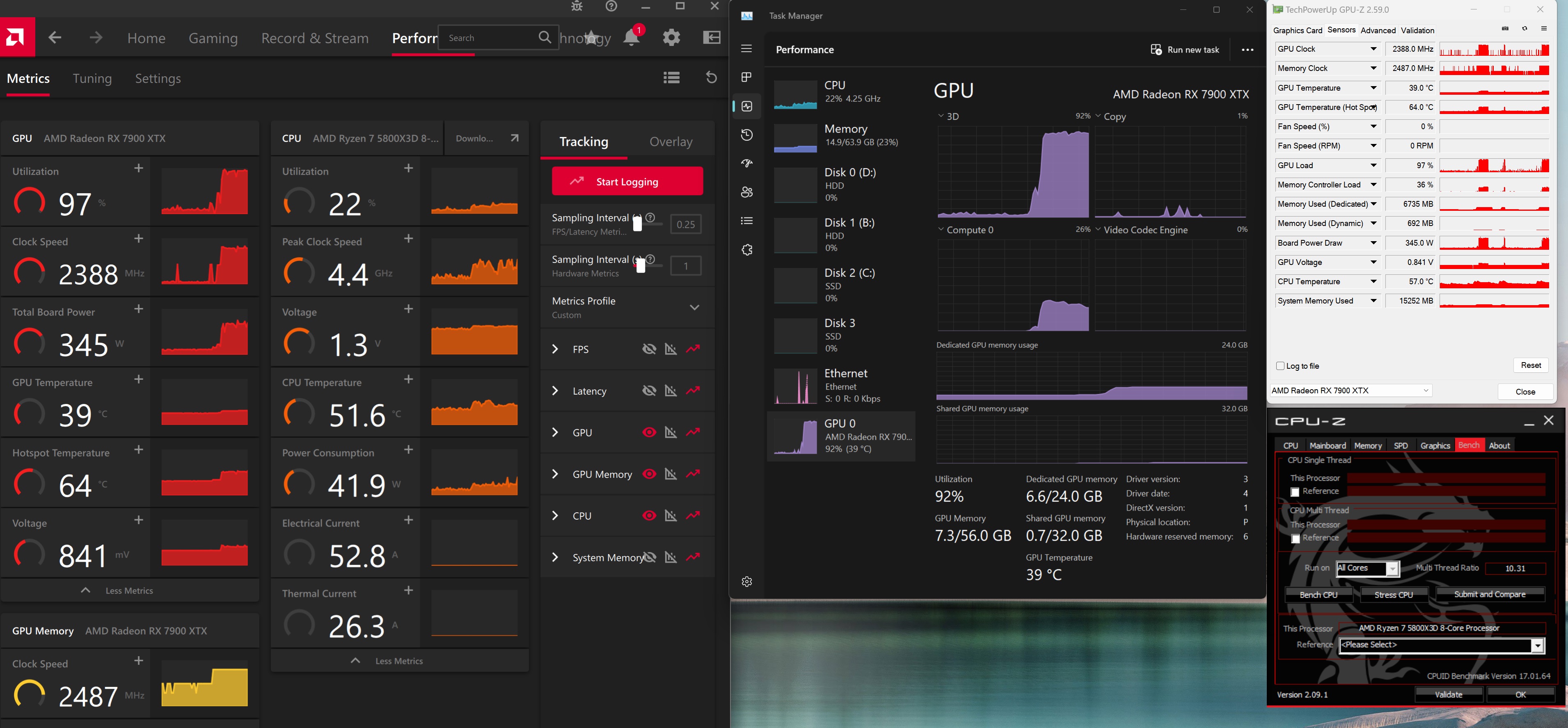The image size is (1568, 728).
Task: Switch to the Tuning tab
Action: [x=92, y=78]
